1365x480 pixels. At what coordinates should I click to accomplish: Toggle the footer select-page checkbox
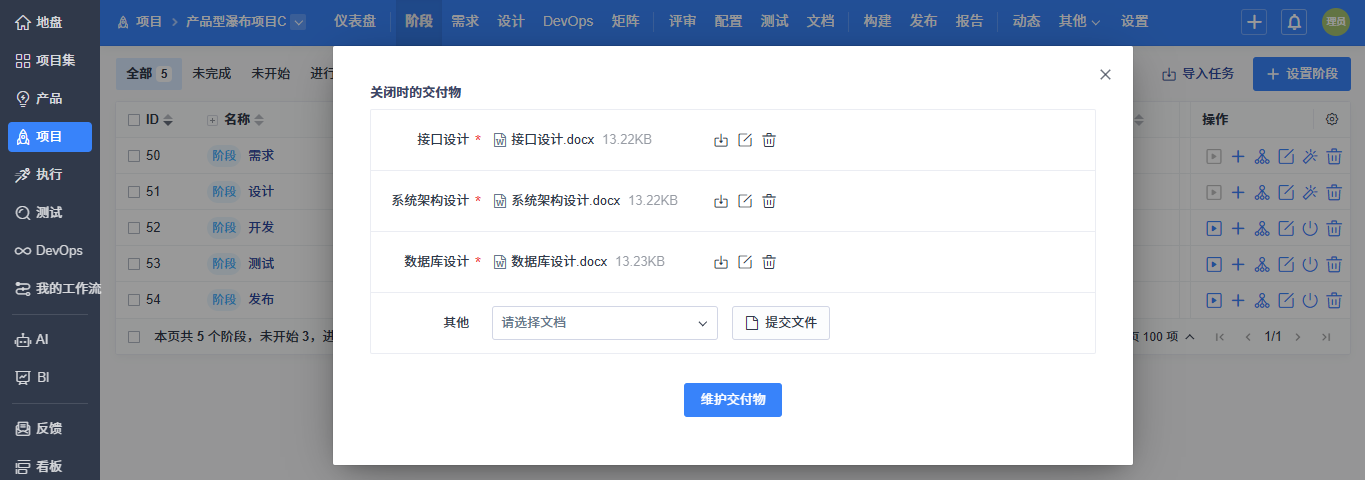tap(134, 337)
